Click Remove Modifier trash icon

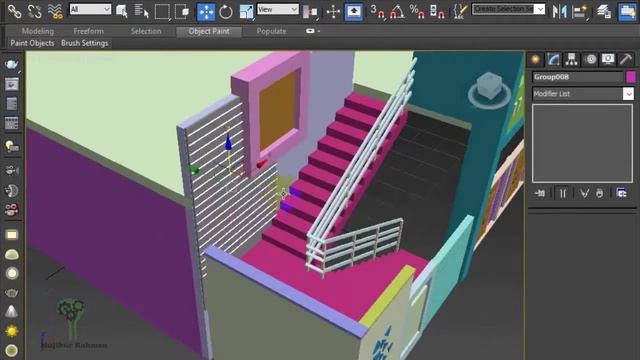599,193
